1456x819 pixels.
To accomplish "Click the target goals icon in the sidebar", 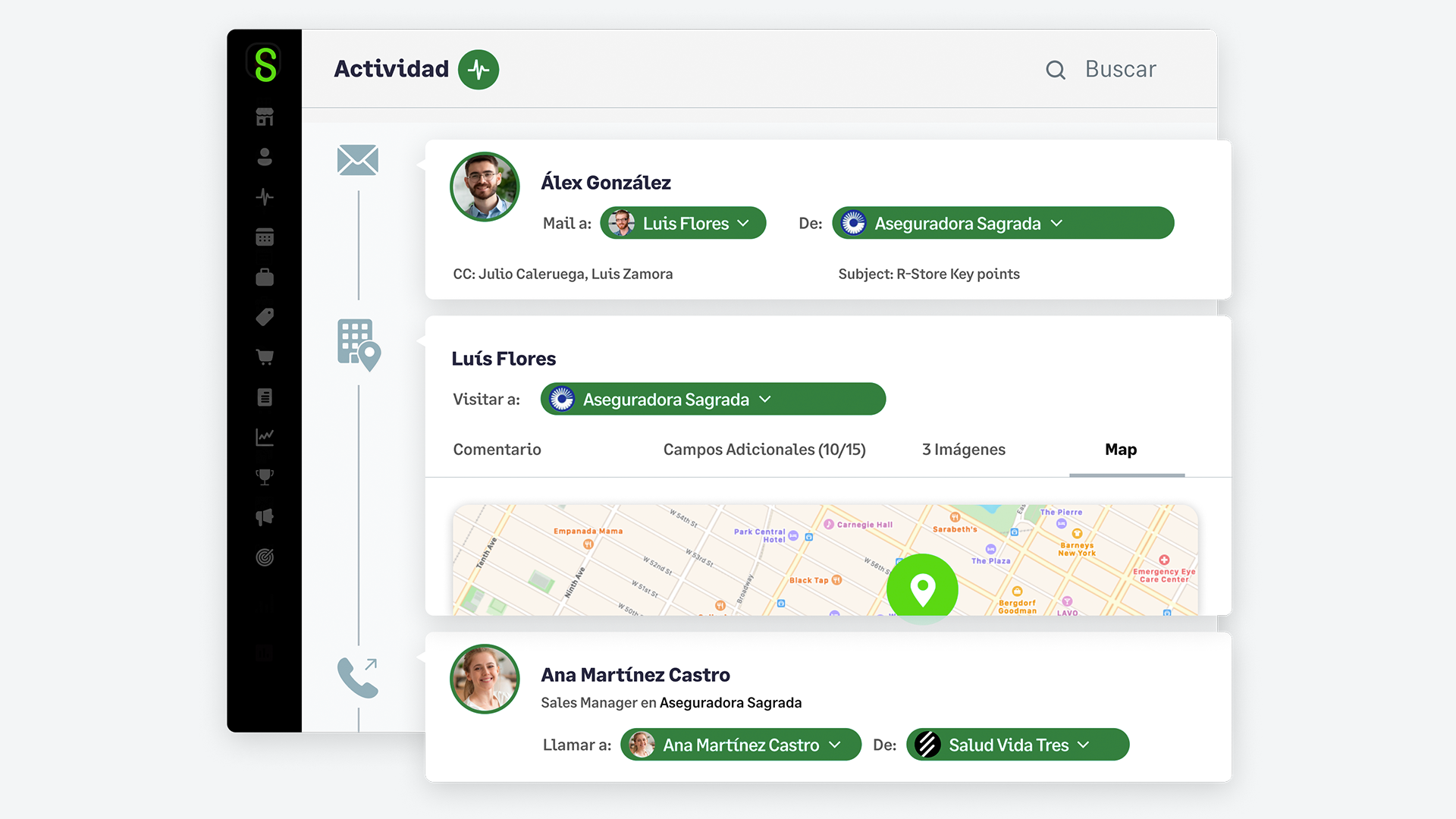I will tap(264, 557).
